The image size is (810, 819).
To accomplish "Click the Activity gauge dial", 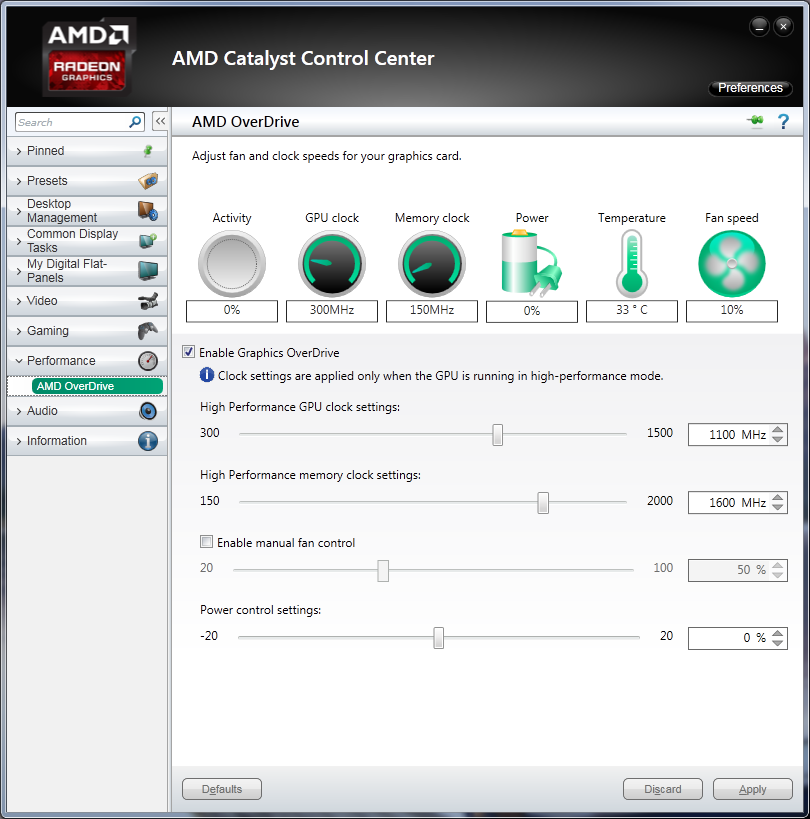I will click(232, 264).
